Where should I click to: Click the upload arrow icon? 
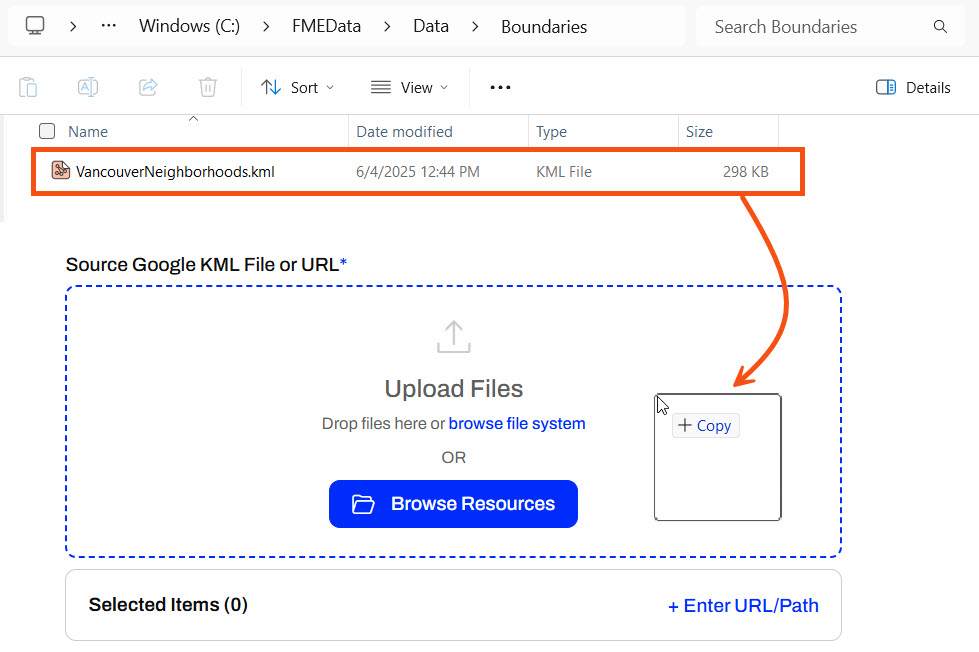coord(453,337)
